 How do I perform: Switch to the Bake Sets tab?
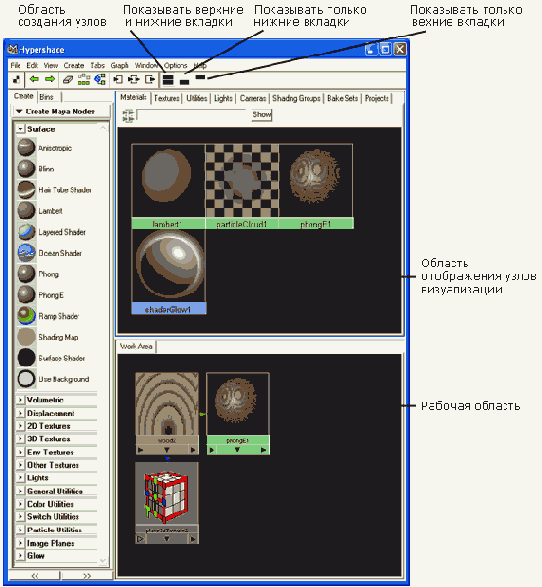(x=342, y=98)
